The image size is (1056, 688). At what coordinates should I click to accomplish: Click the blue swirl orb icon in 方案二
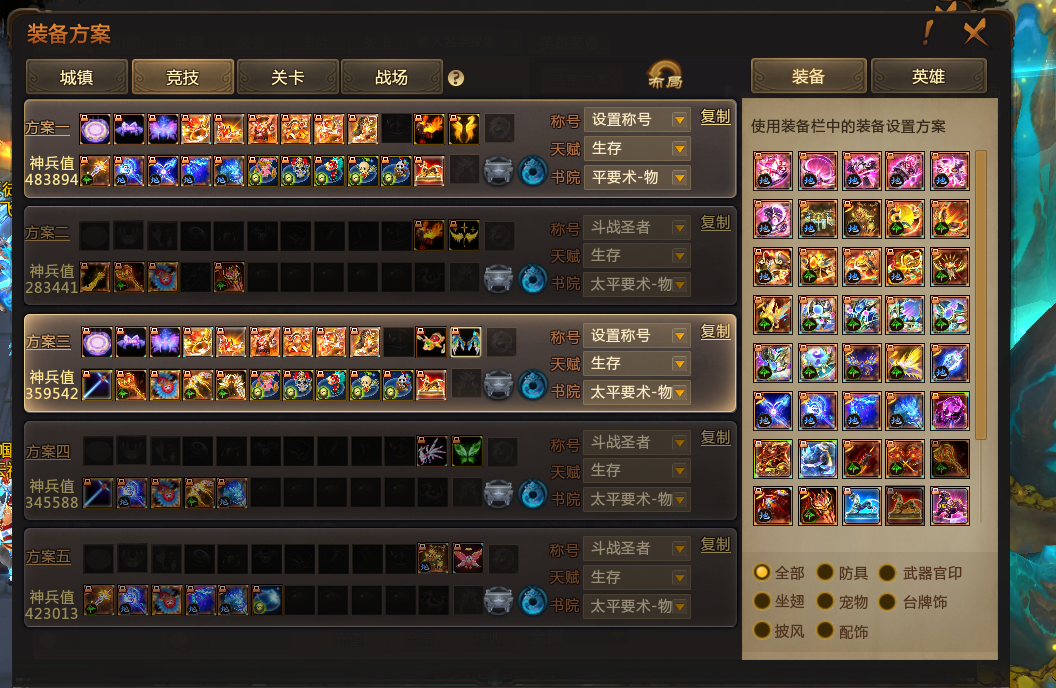pyautogui.click(x=532, y=279)
